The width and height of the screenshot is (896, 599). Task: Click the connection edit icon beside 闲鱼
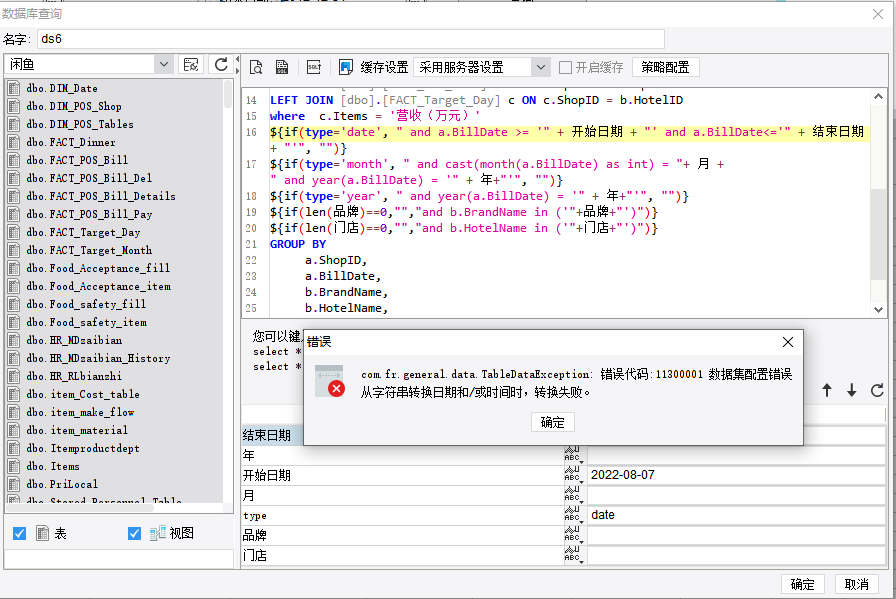point(190,65)
